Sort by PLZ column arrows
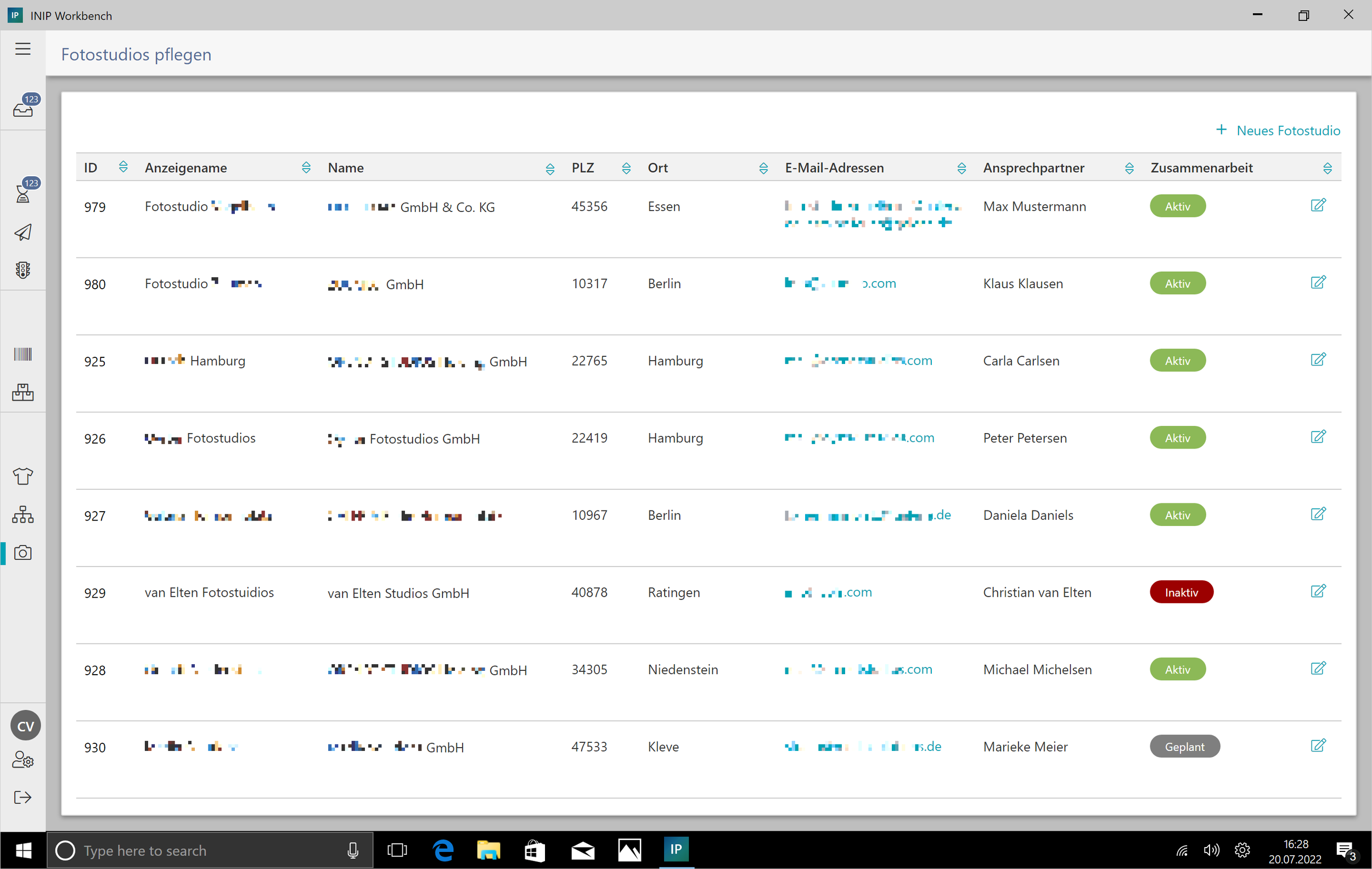The image size is (1372, 869). pyautogui.click(x=626, y=168)
